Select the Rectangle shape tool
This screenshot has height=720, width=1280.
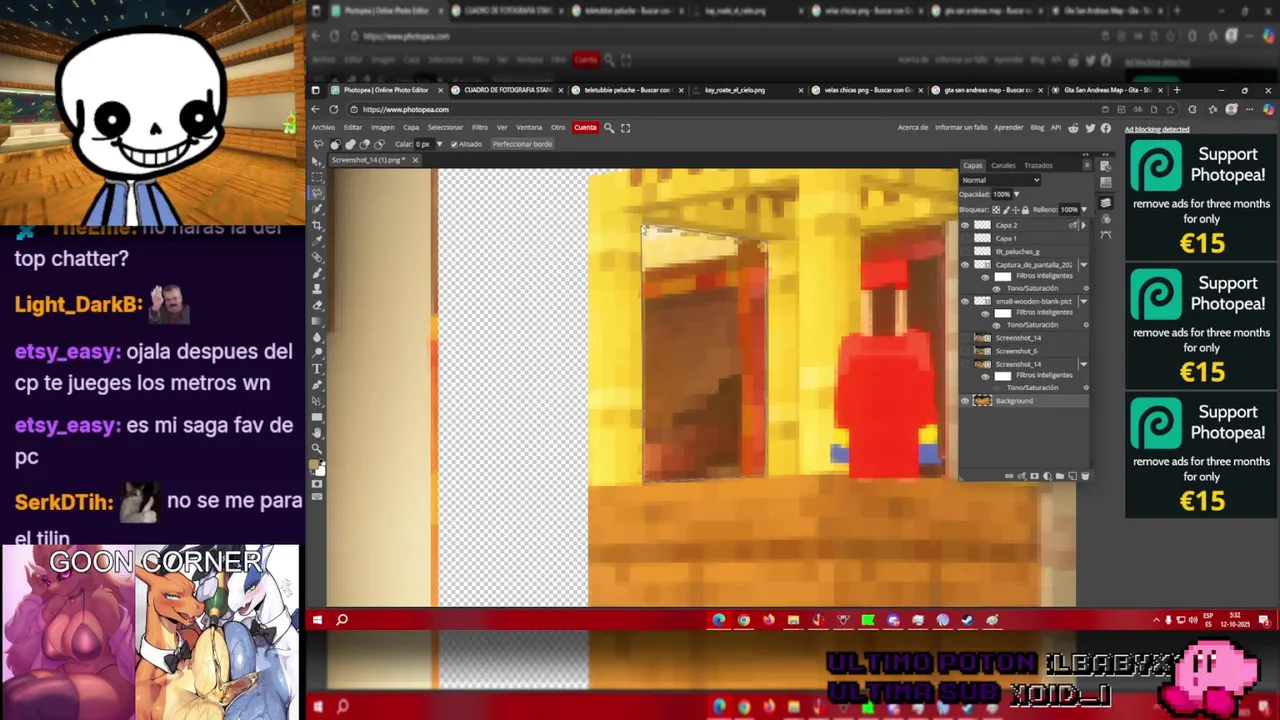coord(318,416)
